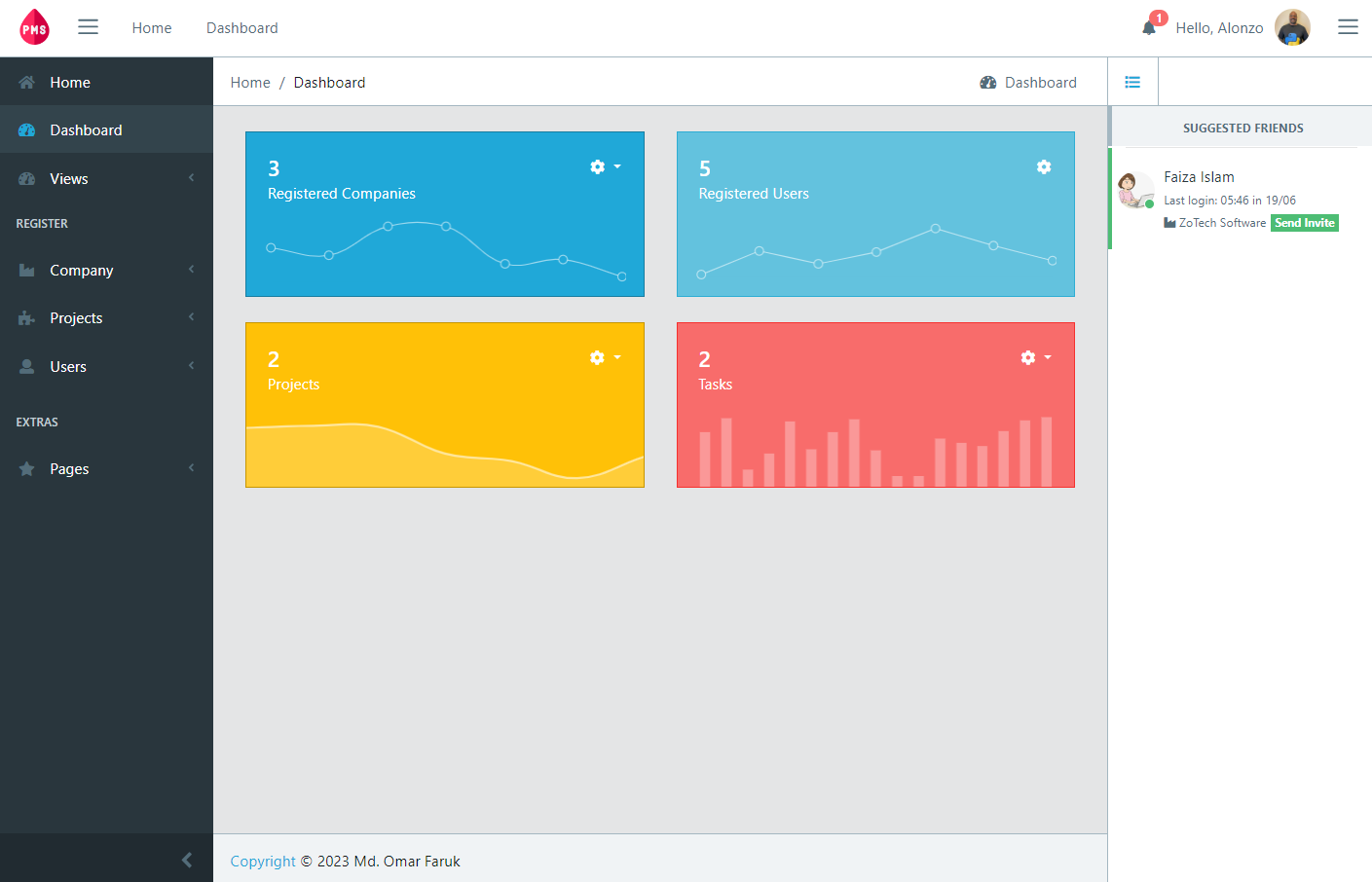Screen dimensions: 1372x882
Task: Click the Copyright link in footer
Action: click(263, 862)
